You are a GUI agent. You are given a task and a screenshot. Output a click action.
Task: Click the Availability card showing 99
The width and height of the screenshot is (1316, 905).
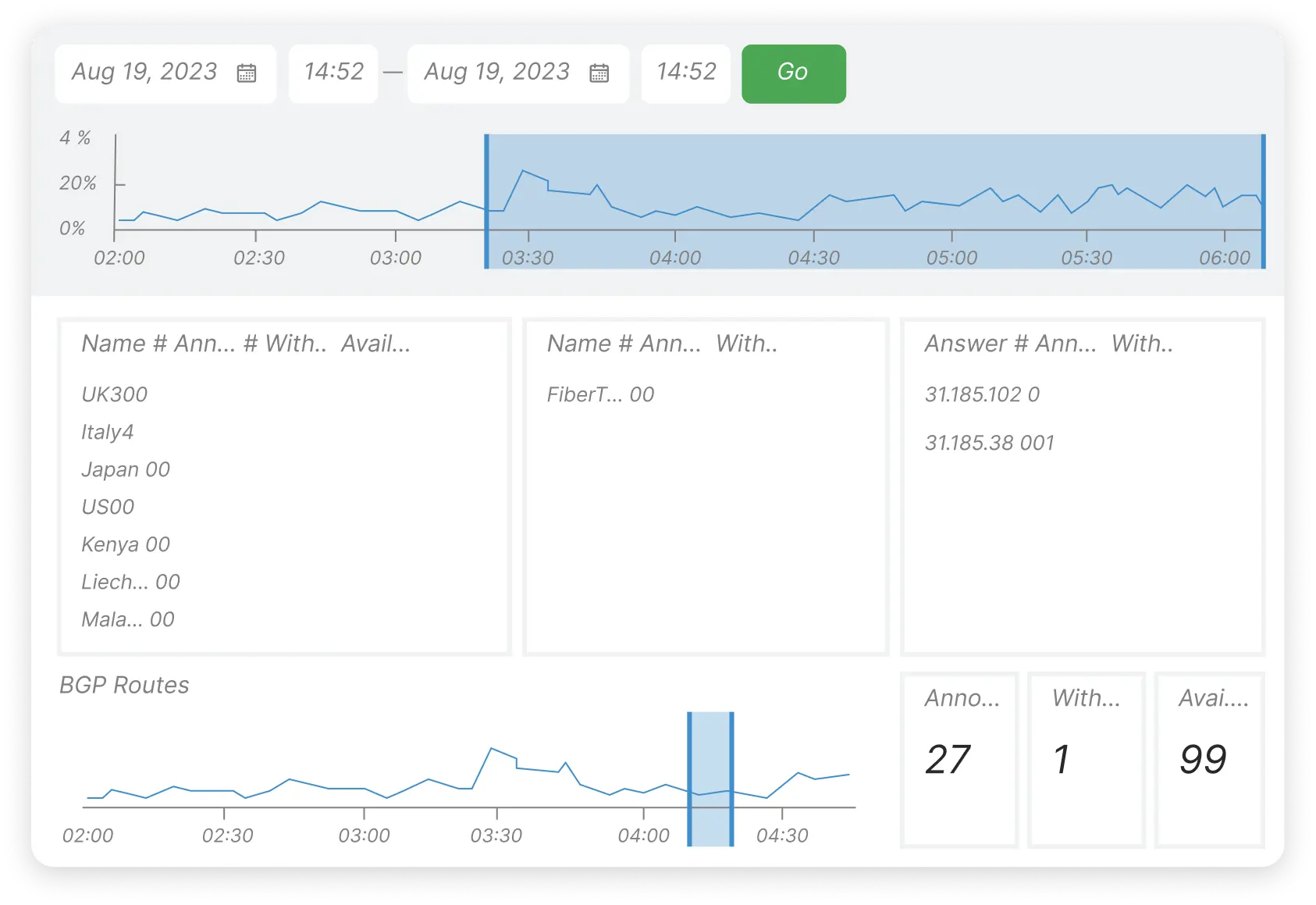click(1211, 759)
